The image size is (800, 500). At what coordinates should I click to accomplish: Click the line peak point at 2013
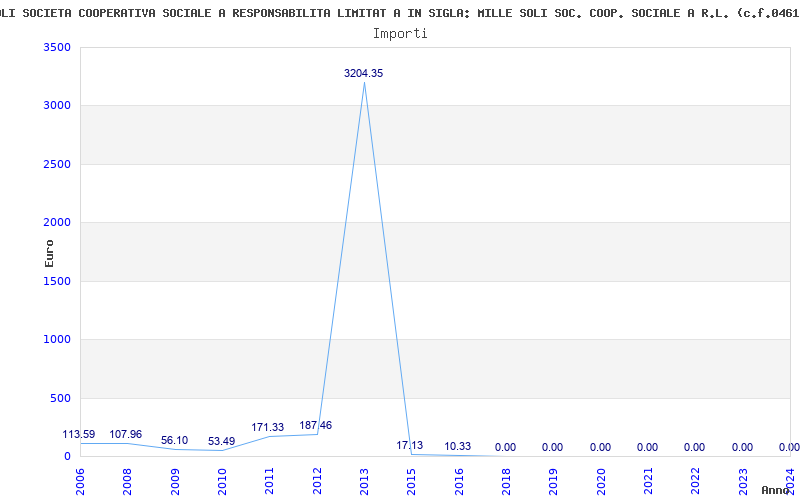coord(364,82)
